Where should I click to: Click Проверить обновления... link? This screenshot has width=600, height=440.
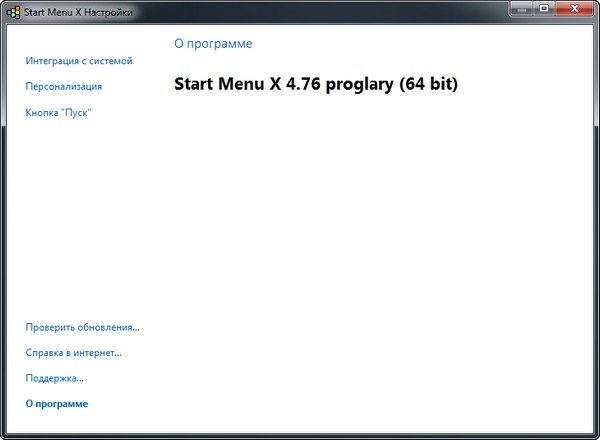pos(83,328)
